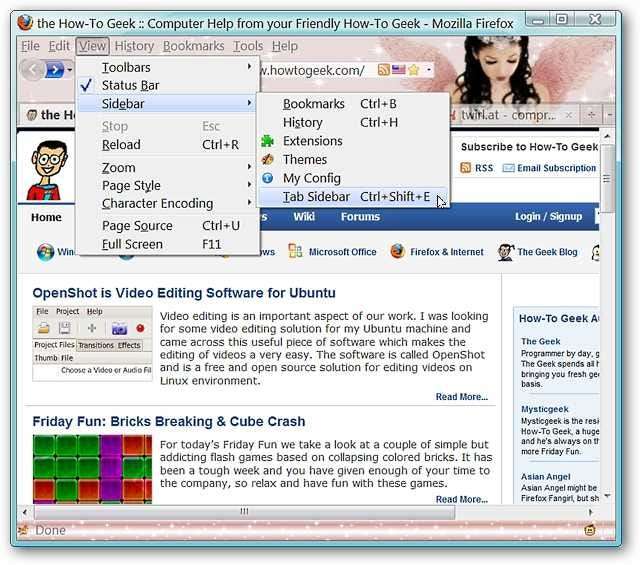The width and height of the screenshot is (640, 565).
Task: Click the Back navigation arrow
Action: (x=32, y=70)
